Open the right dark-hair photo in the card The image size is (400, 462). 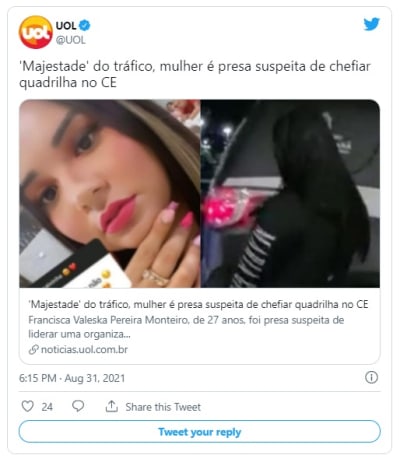click(290, 194)
